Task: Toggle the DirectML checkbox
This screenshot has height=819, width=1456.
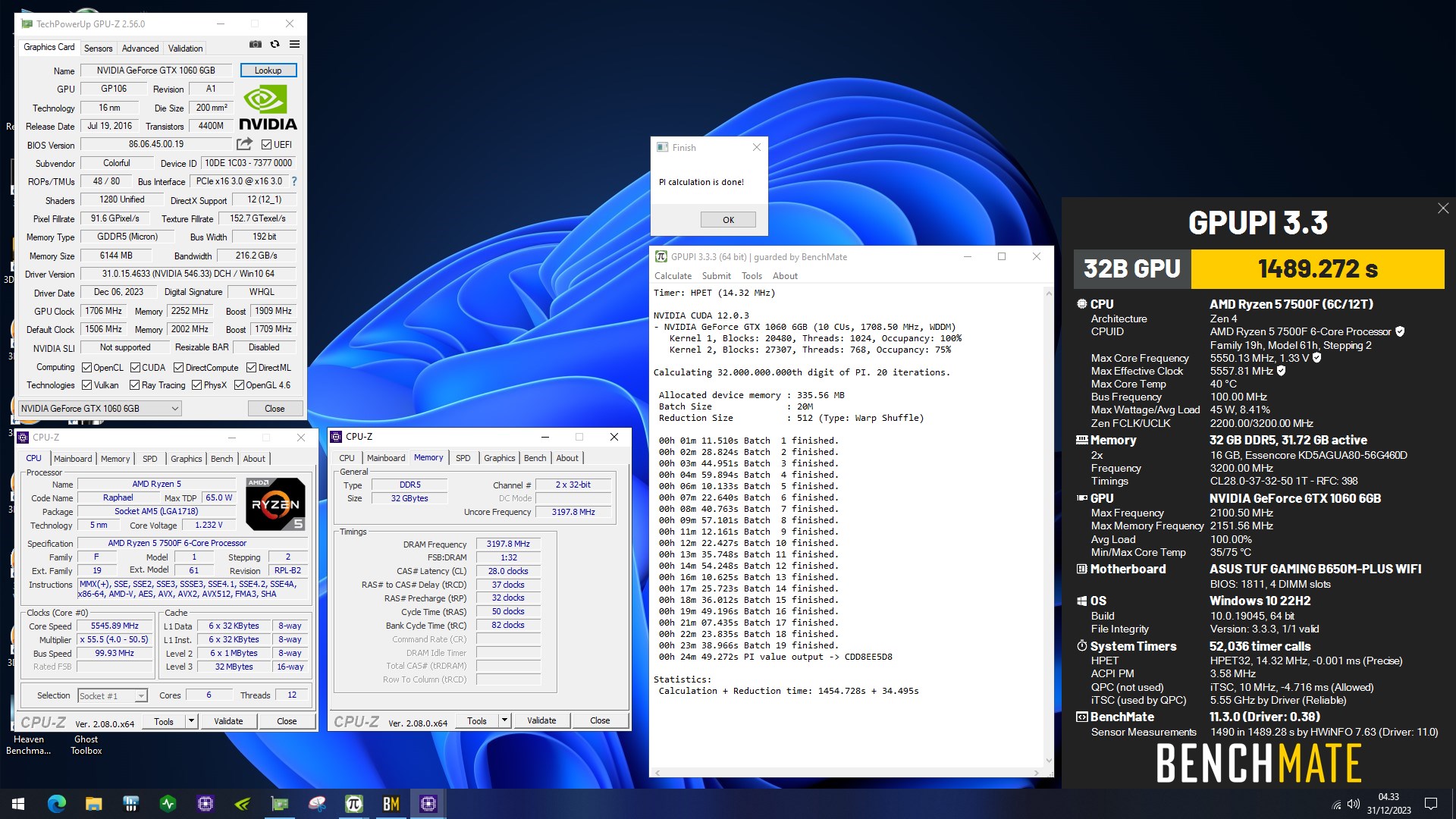Action: (251, 368)
